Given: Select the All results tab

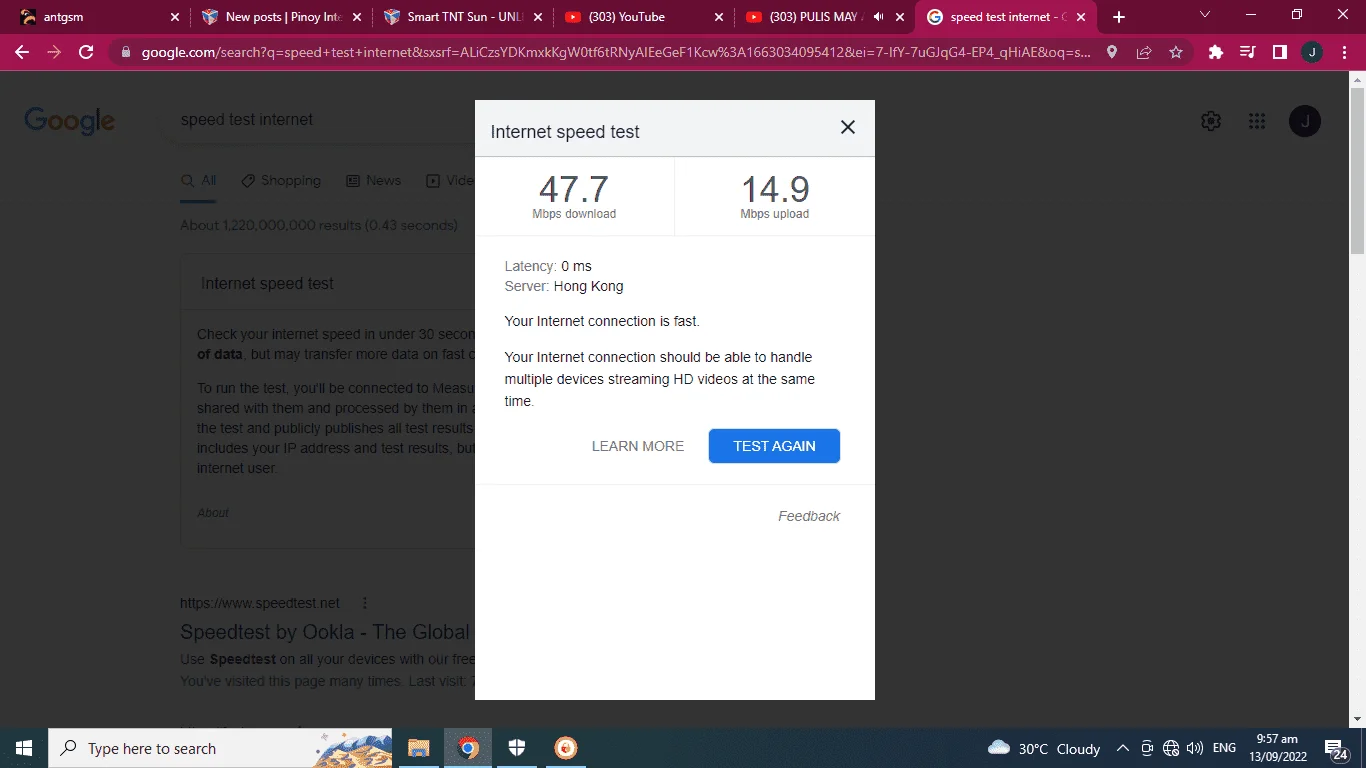Looking at the screenshot, I should click(x=198, y=181).
